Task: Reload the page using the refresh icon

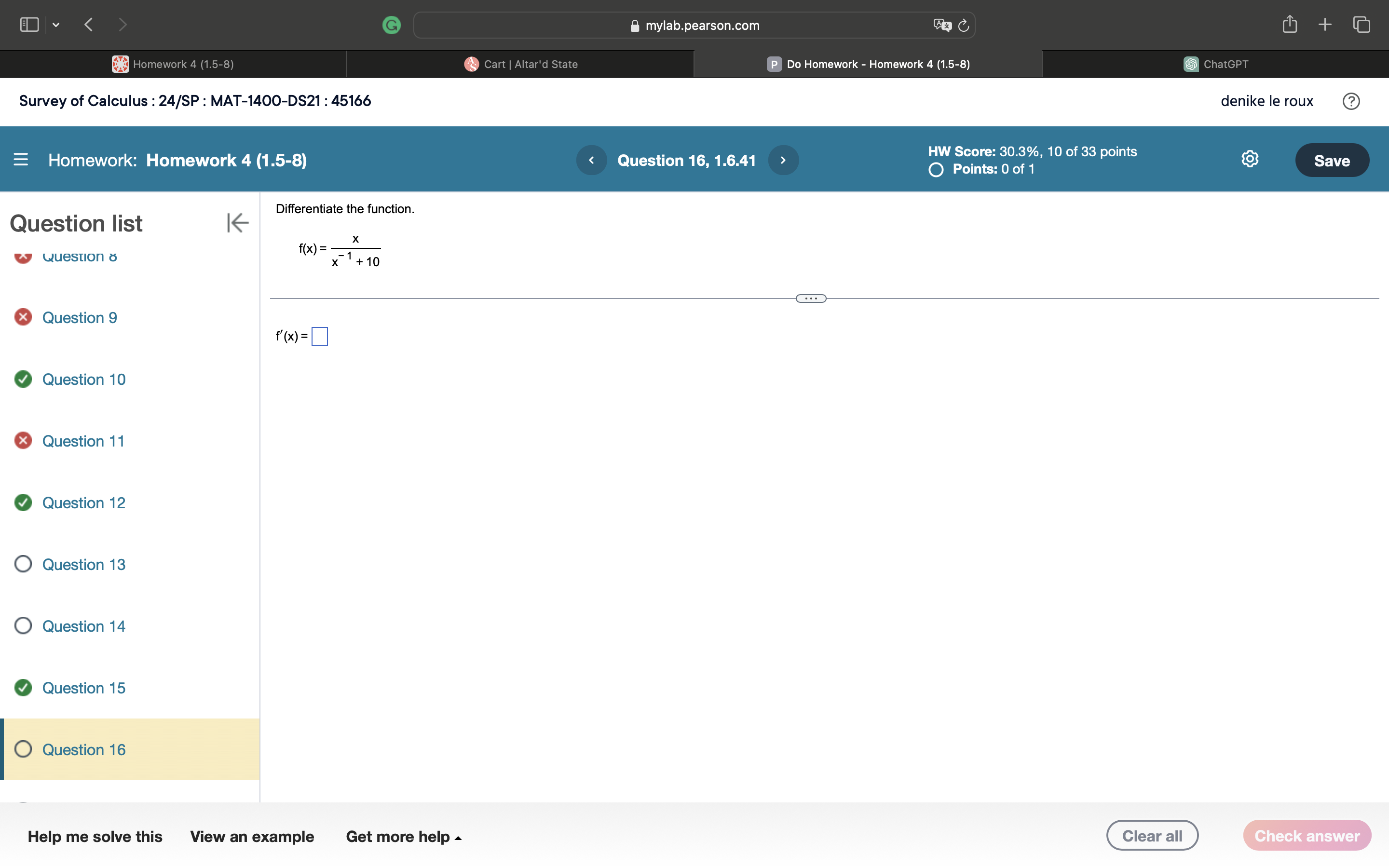Action: coord(962,25)
